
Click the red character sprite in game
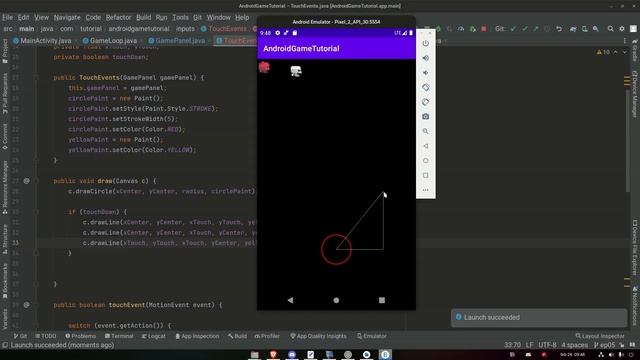tap(264, 67)
